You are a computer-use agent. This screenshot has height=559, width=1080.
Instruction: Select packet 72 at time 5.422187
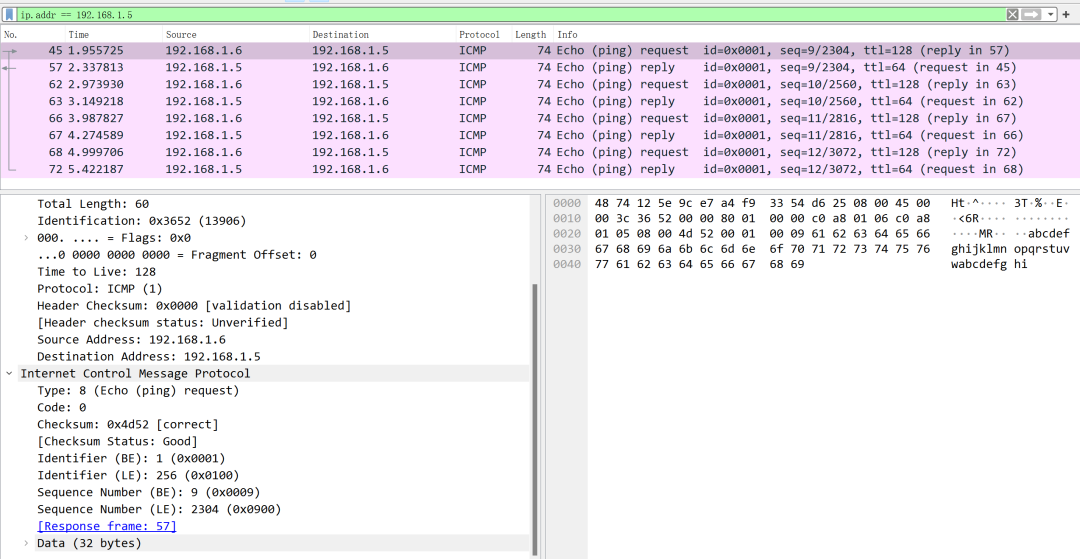point(540,169)
